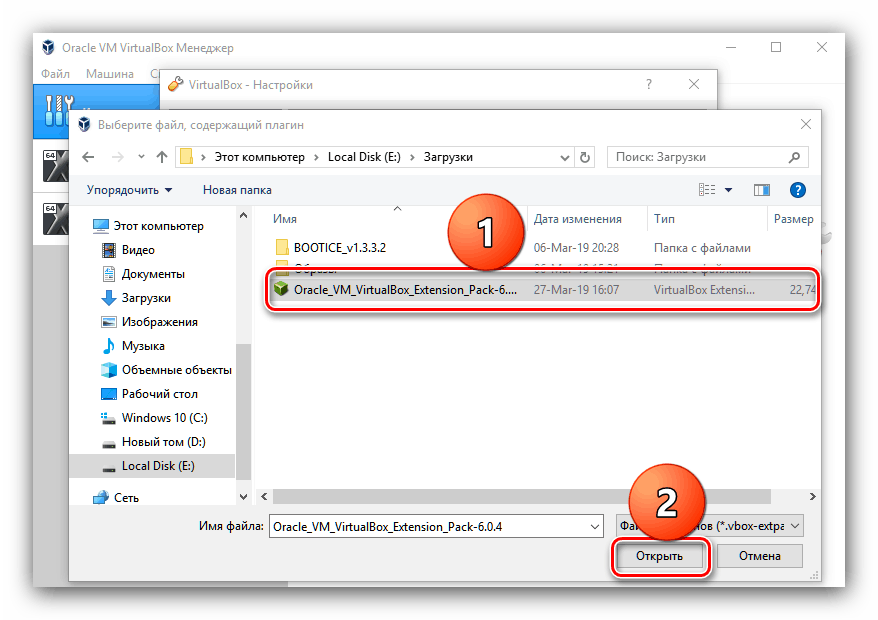Open the Изображения folder
The image size is (878, 620).
coord(150,322)
